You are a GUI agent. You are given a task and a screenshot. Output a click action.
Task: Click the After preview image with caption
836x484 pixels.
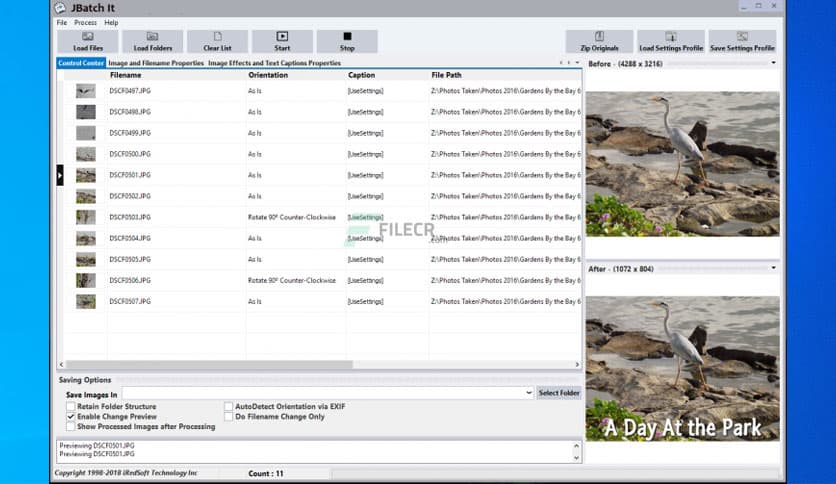[682, 368]
